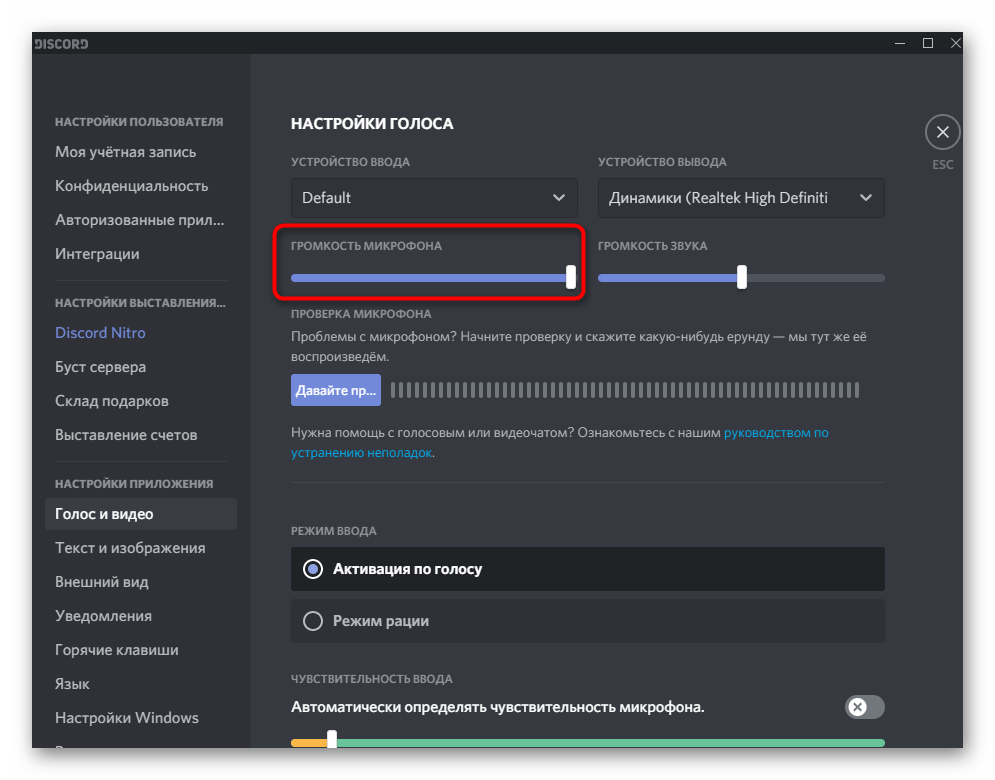Click the НАСТРОЙКИ ГОЛОСА heading
Image resolution: width=995 pixels, height=780 pixels.
[372, 124]
